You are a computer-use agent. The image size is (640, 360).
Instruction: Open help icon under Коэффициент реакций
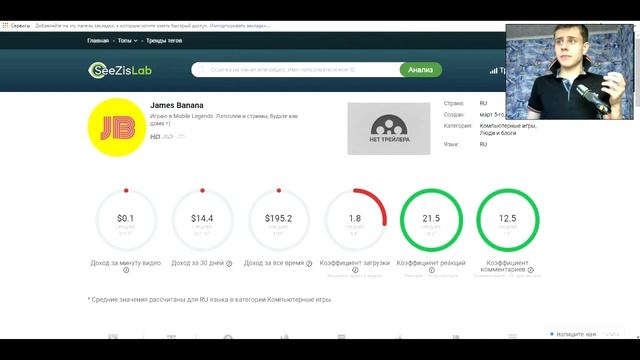click(431, 270)
